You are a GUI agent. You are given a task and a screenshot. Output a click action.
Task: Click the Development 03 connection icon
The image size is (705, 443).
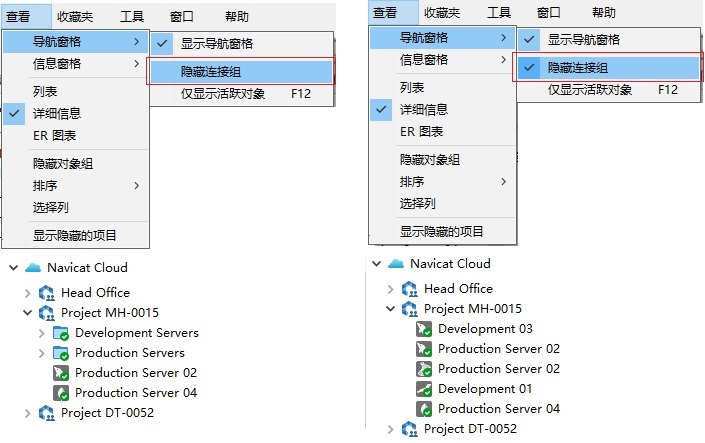pyautogui.click(x=424, y=329)
